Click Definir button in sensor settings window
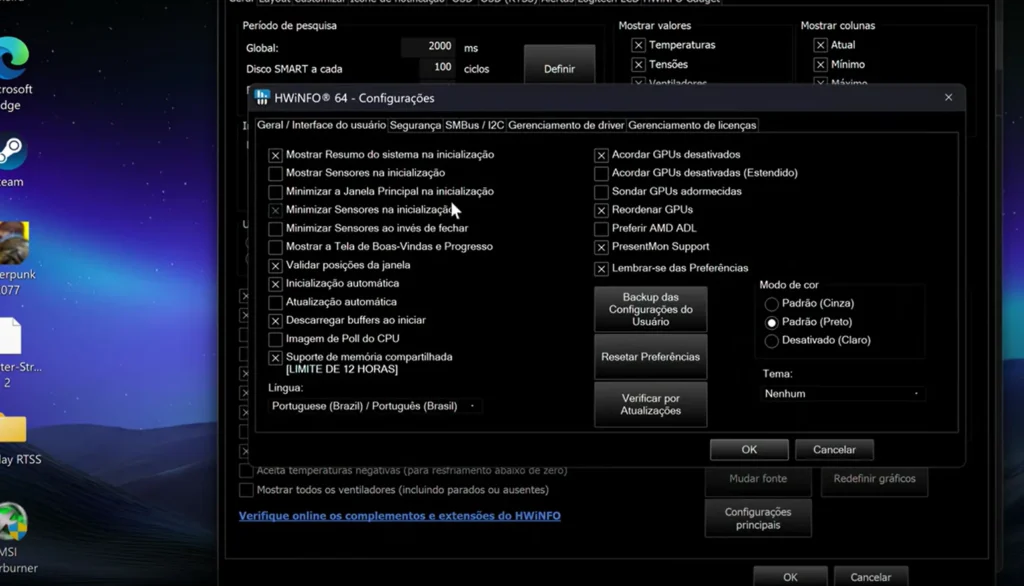This screenshot has width=1024, height=586. coord(559,65)
